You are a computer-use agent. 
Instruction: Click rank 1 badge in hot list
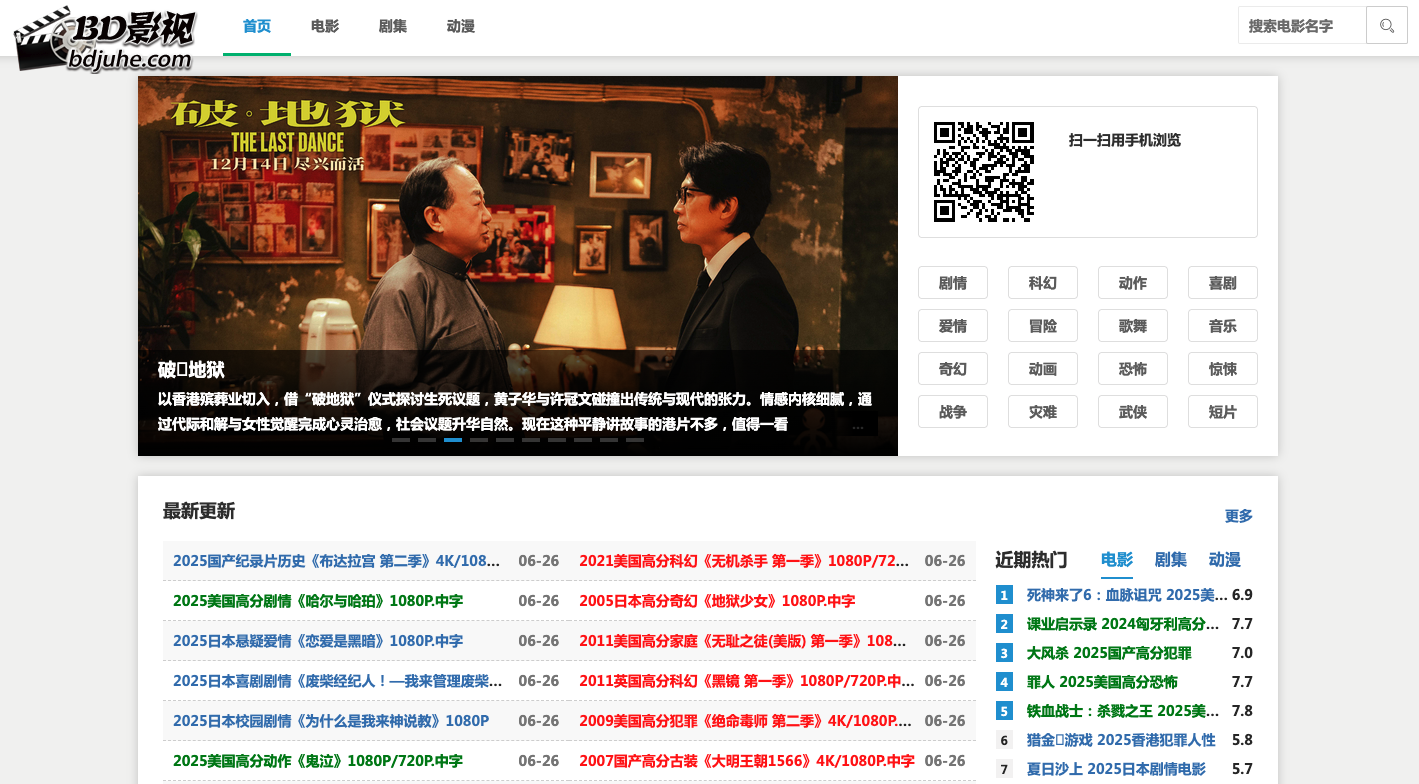click(1004, 595)
